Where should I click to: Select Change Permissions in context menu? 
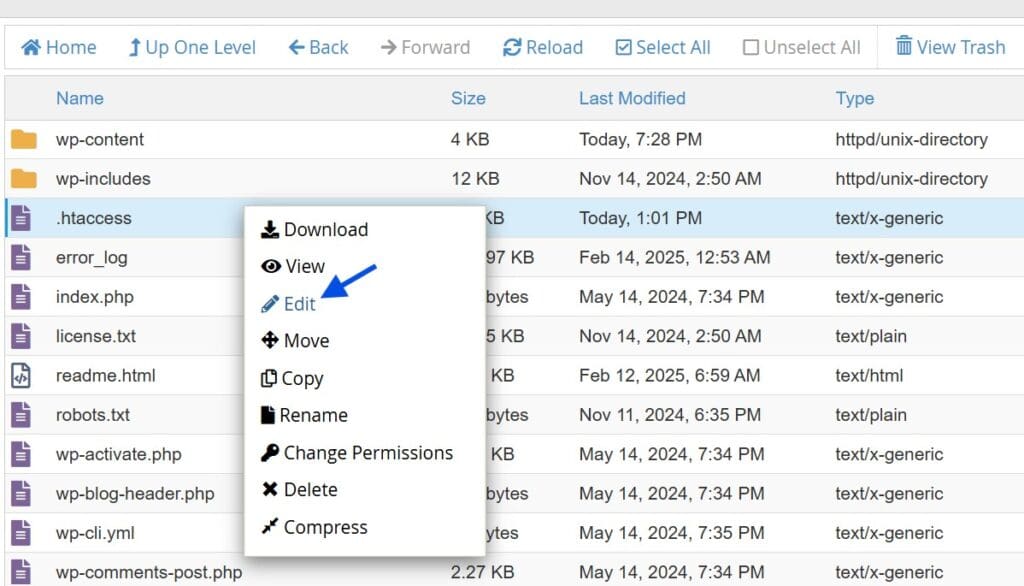tap(357, 453)
